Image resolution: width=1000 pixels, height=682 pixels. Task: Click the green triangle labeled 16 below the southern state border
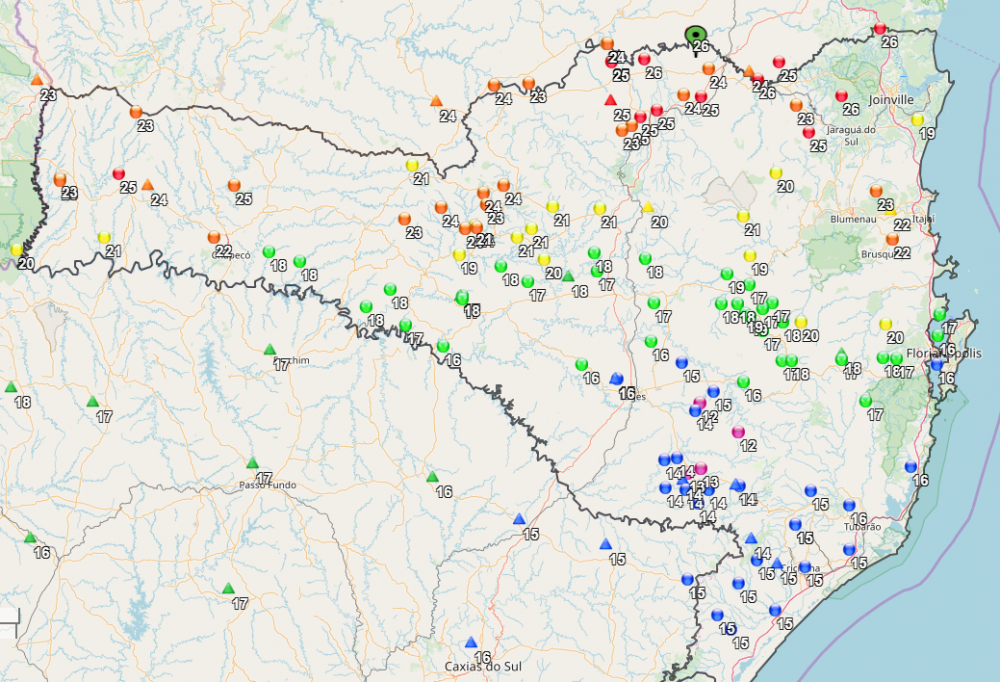432,477
